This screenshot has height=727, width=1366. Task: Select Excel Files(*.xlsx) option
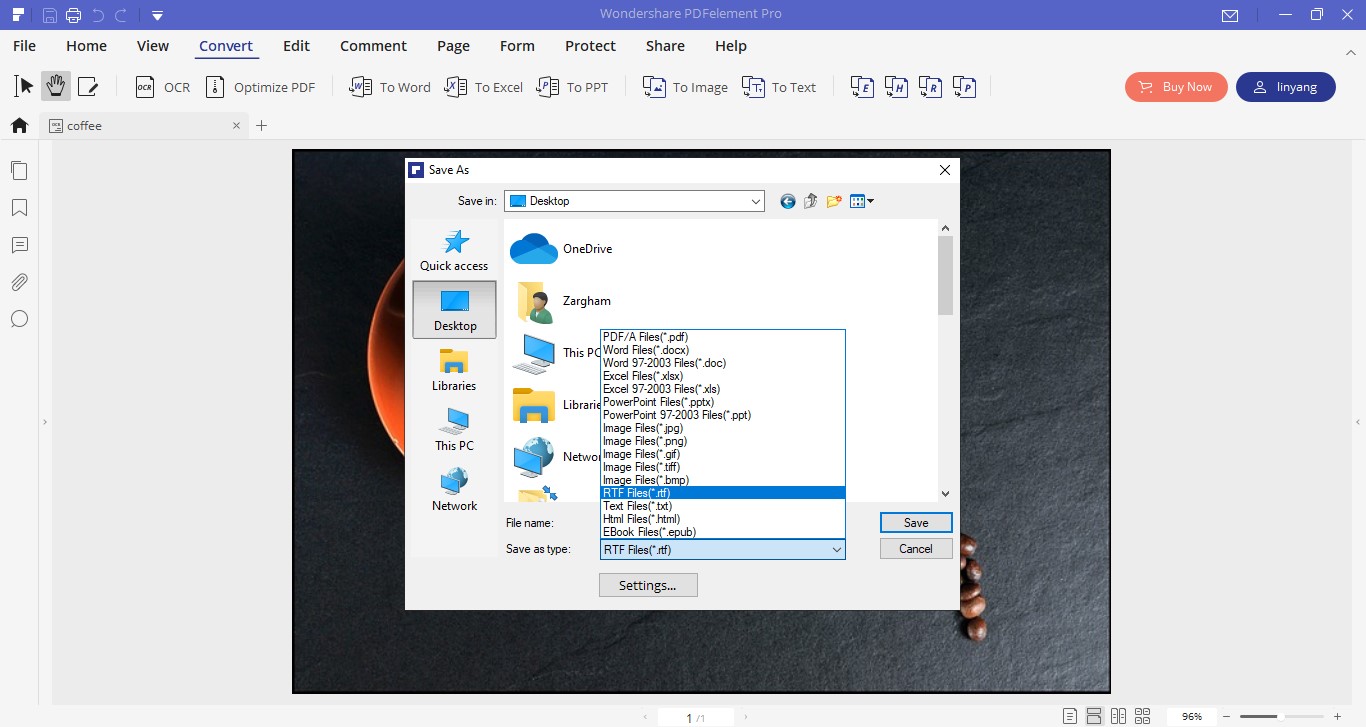723,376
